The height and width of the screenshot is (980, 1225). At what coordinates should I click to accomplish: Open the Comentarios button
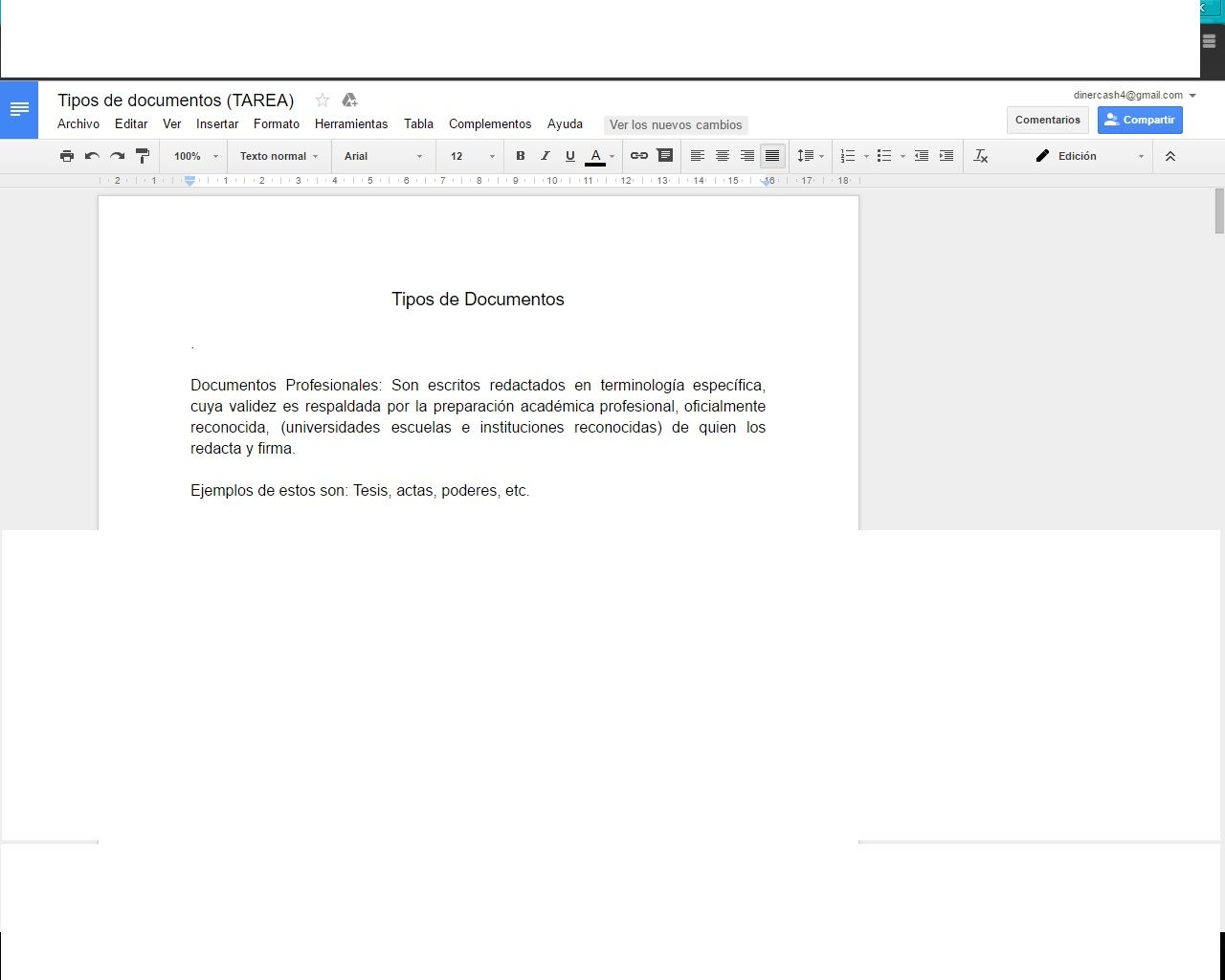point(1047,120)
